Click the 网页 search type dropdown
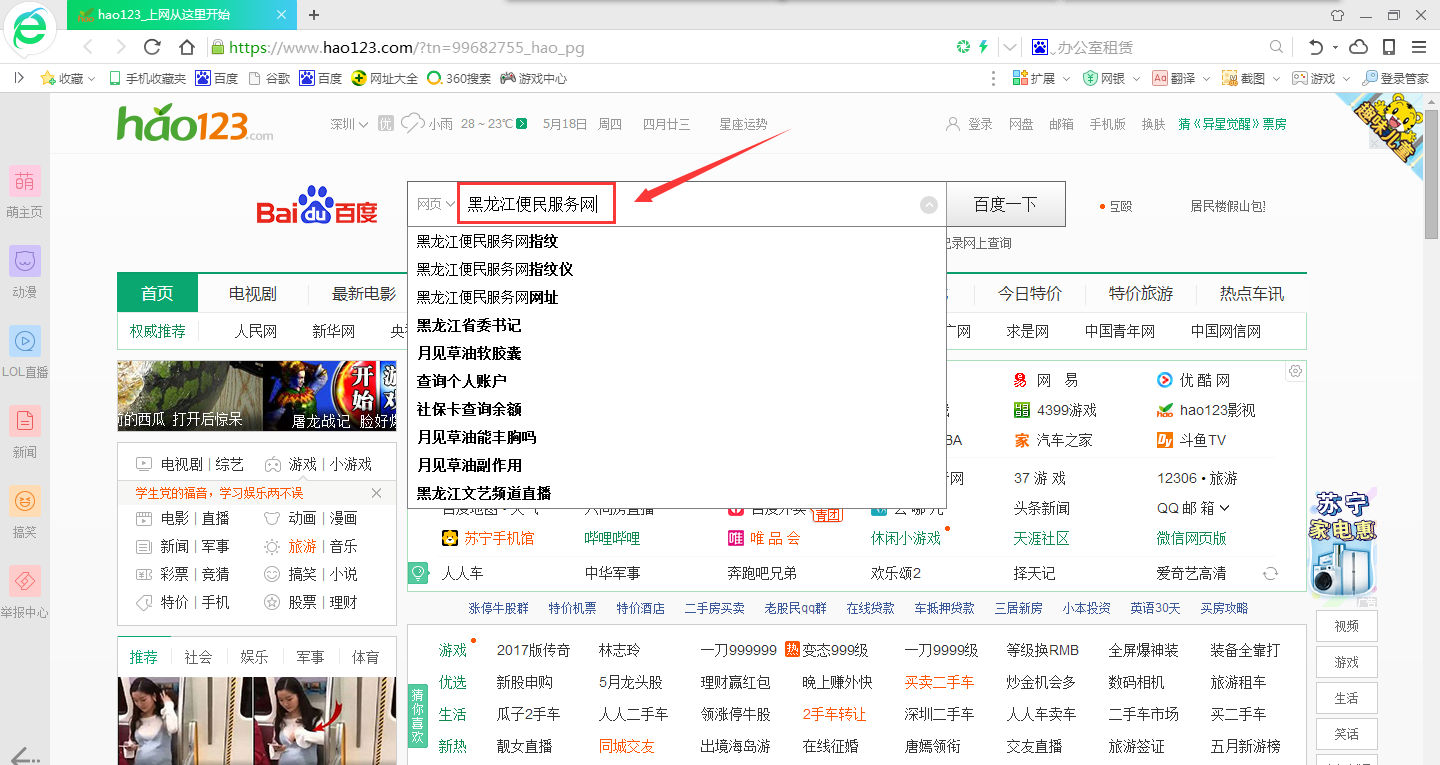The image size is (1440, 765). 436,204
